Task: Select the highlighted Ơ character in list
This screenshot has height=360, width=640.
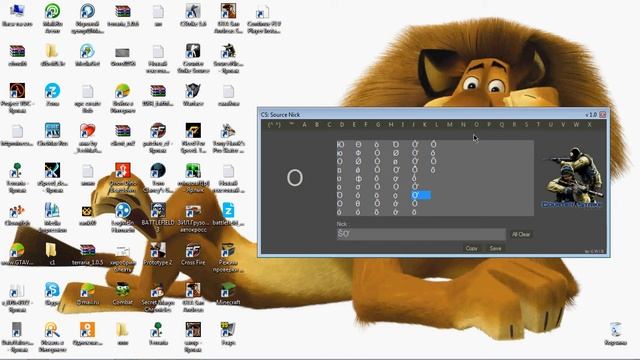Action: 420,196
